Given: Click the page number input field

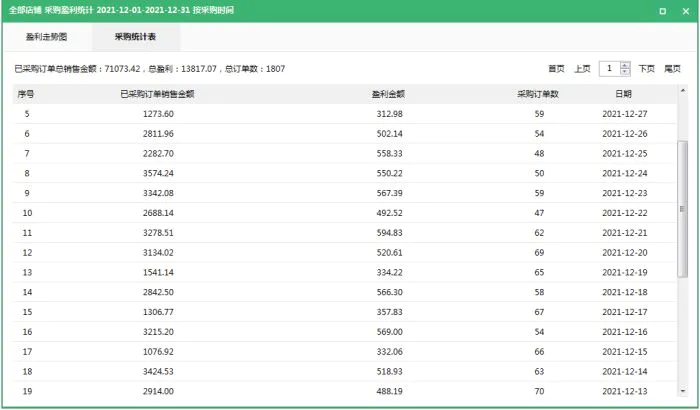Looking at the screenshot, I should coord(609,69).
